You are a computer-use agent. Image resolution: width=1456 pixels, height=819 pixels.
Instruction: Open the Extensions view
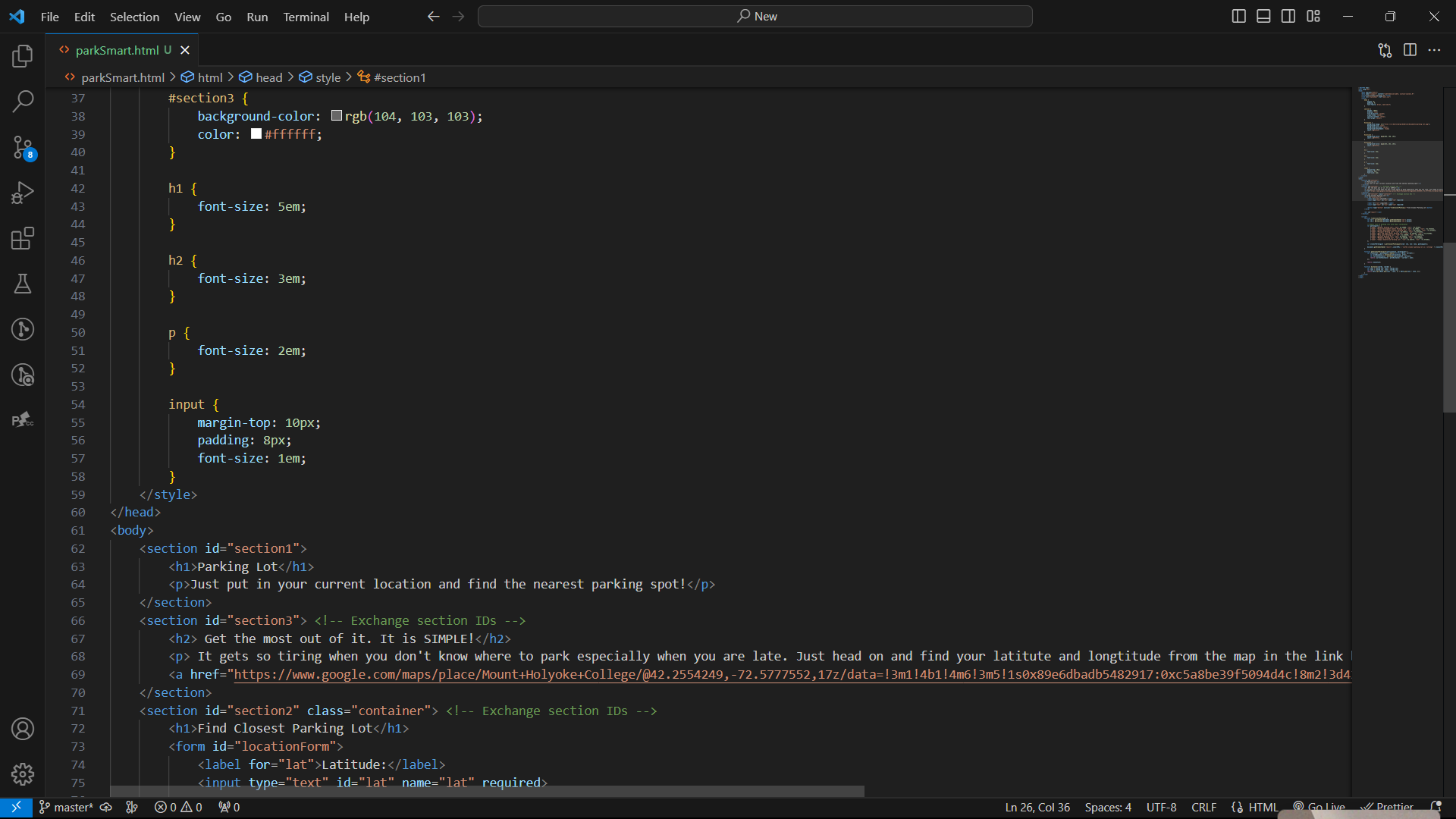click(x=23, y=238)
